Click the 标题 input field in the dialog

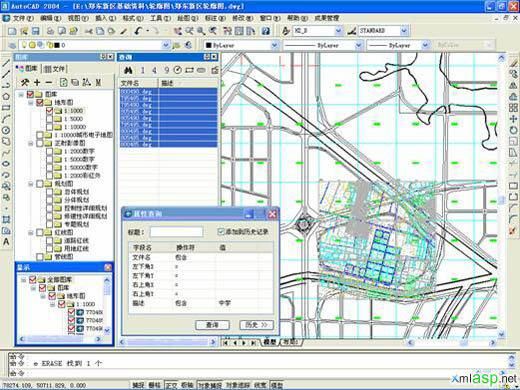pyautogui.click(x=176, y=232)
